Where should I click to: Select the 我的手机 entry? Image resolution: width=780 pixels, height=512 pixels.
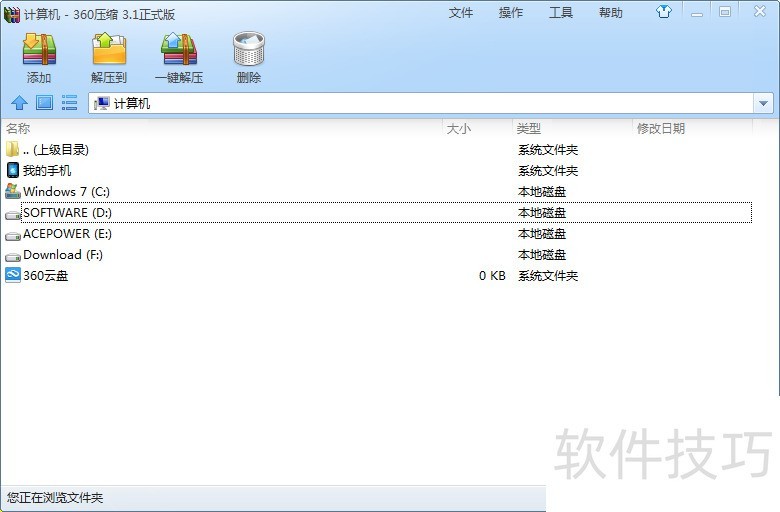coord(47,171)
